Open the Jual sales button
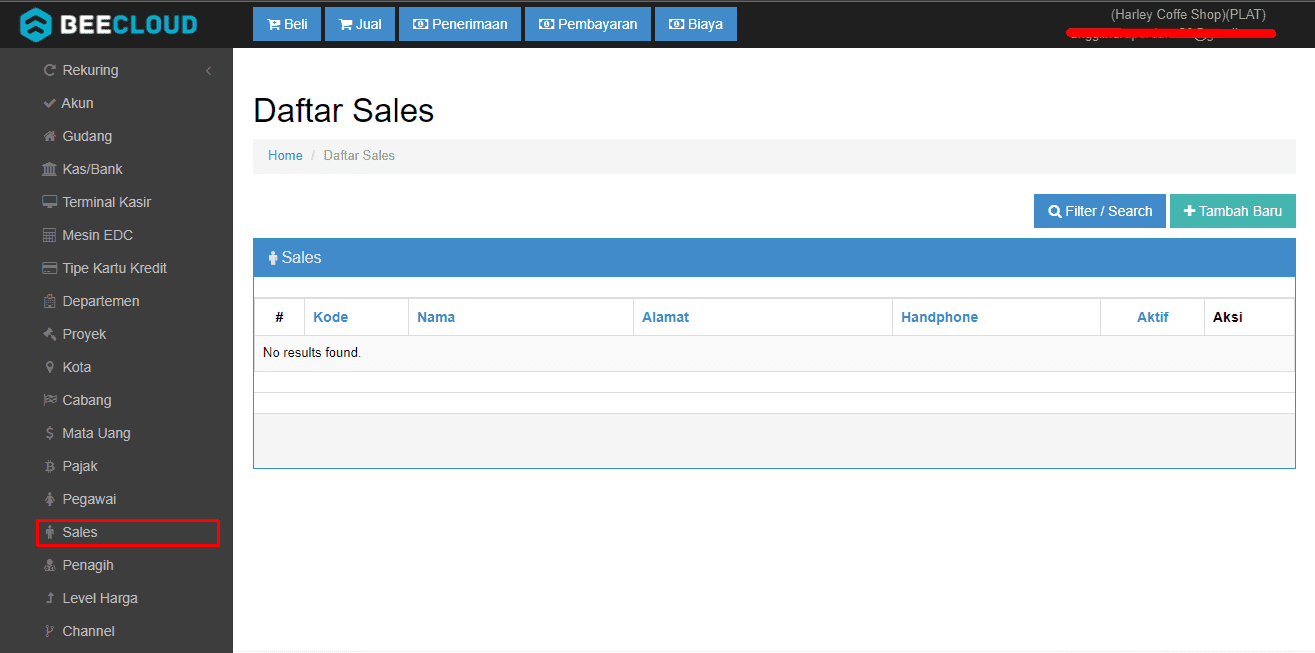This screenshot has height=653, width=1315. coord(360,24)
